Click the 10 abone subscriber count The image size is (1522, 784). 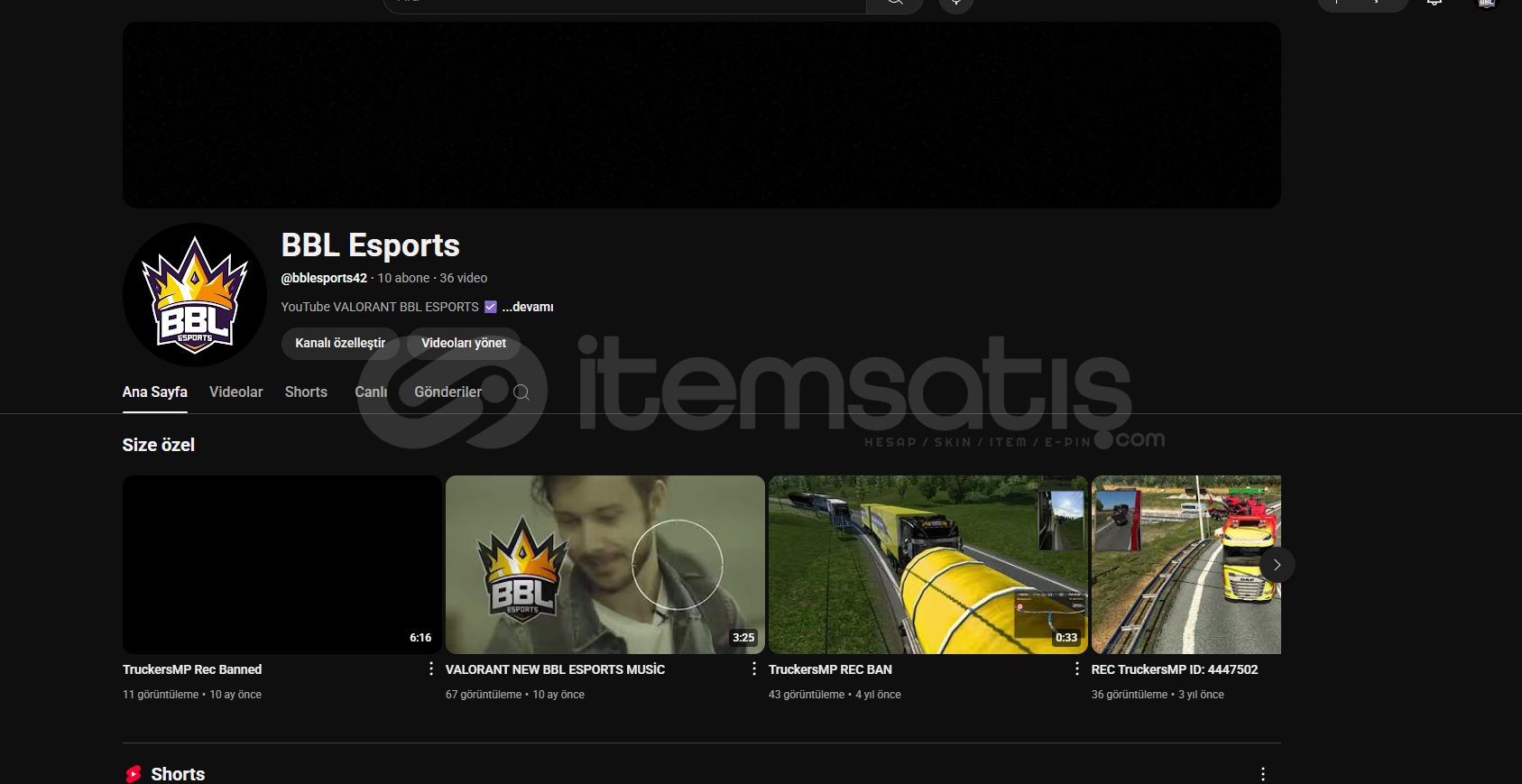pyautogui.click(x=403, y=278)
